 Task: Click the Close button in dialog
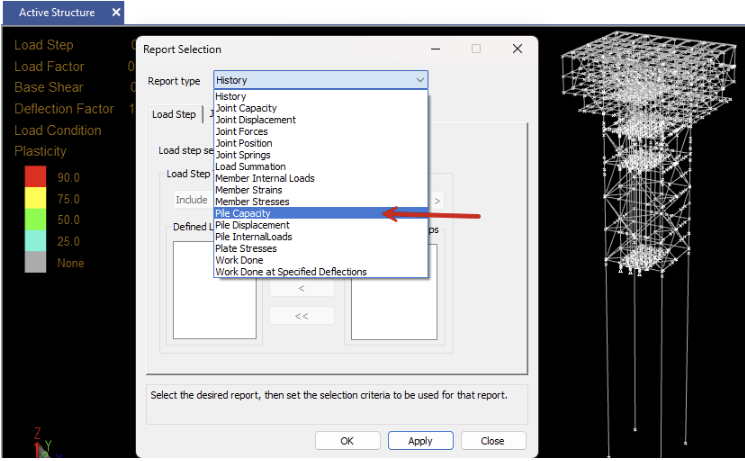pyautogui.click(x=493, y=441)
